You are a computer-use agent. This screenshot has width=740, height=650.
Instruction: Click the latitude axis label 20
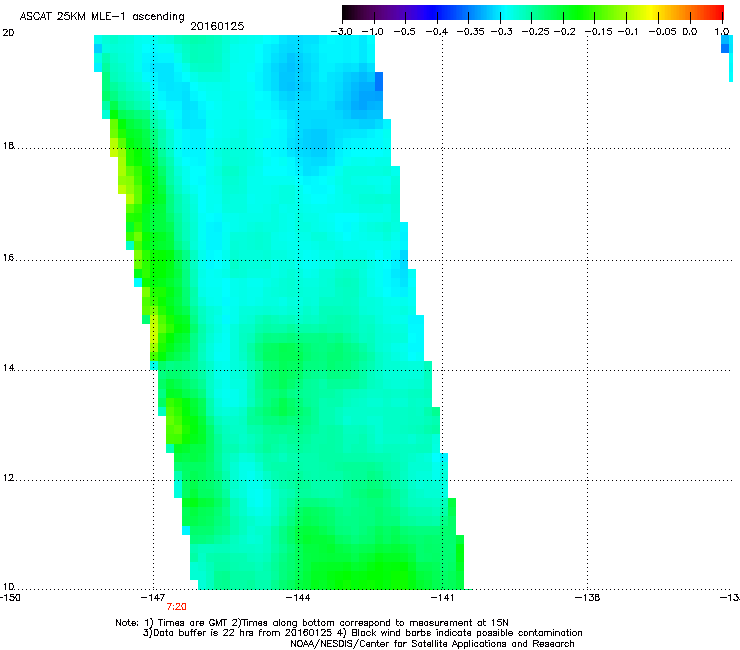click(8, 33)
